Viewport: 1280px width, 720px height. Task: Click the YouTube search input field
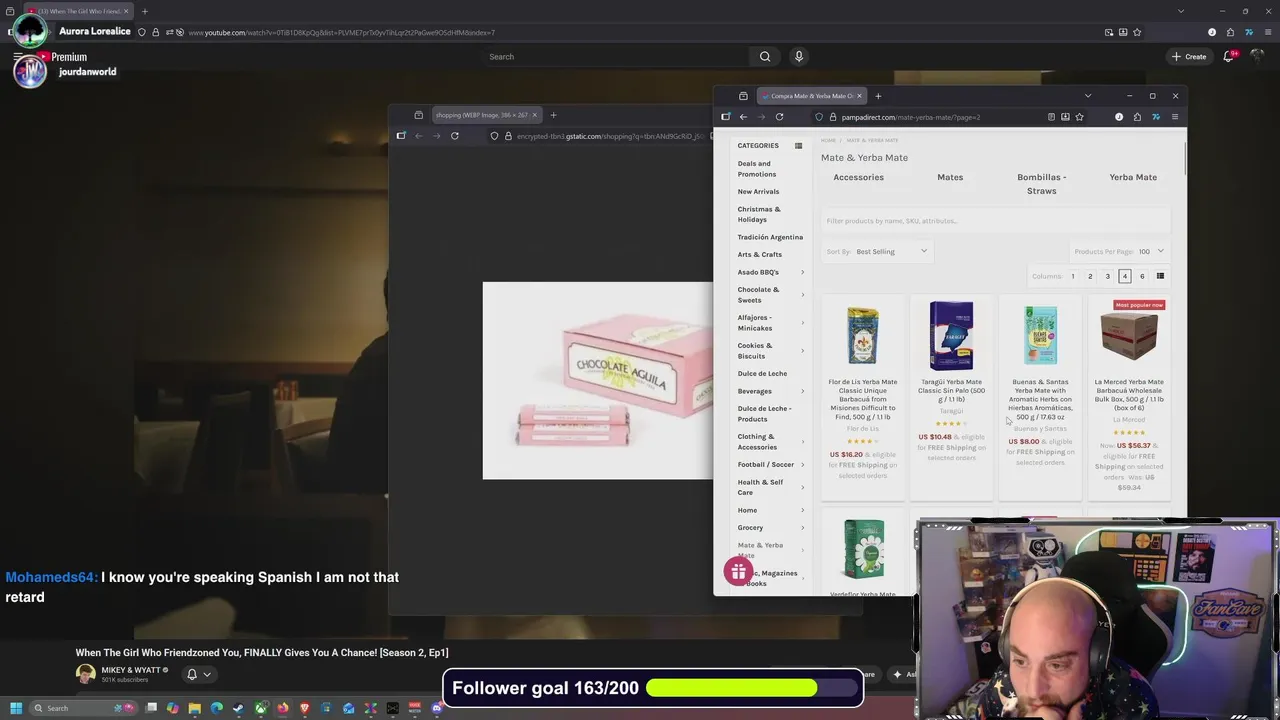pos(616,56)
